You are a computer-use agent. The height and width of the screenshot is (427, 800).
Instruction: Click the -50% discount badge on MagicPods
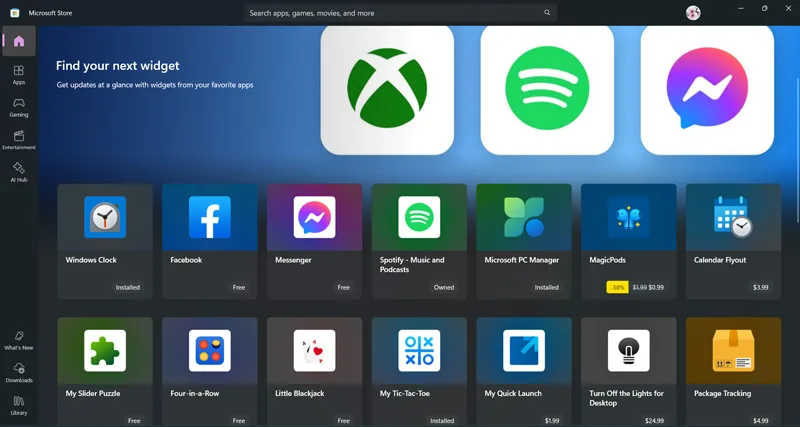click(617, 287)
